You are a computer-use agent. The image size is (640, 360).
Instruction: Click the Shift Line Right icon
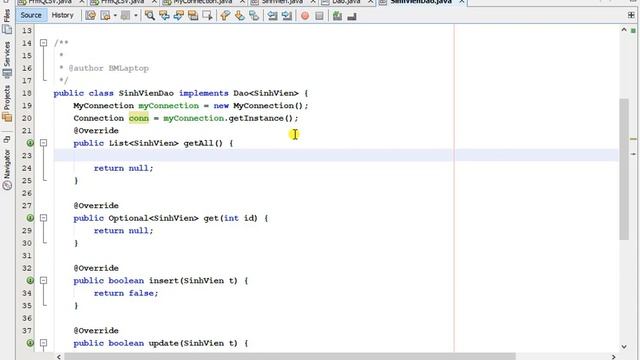coord(287,16)
